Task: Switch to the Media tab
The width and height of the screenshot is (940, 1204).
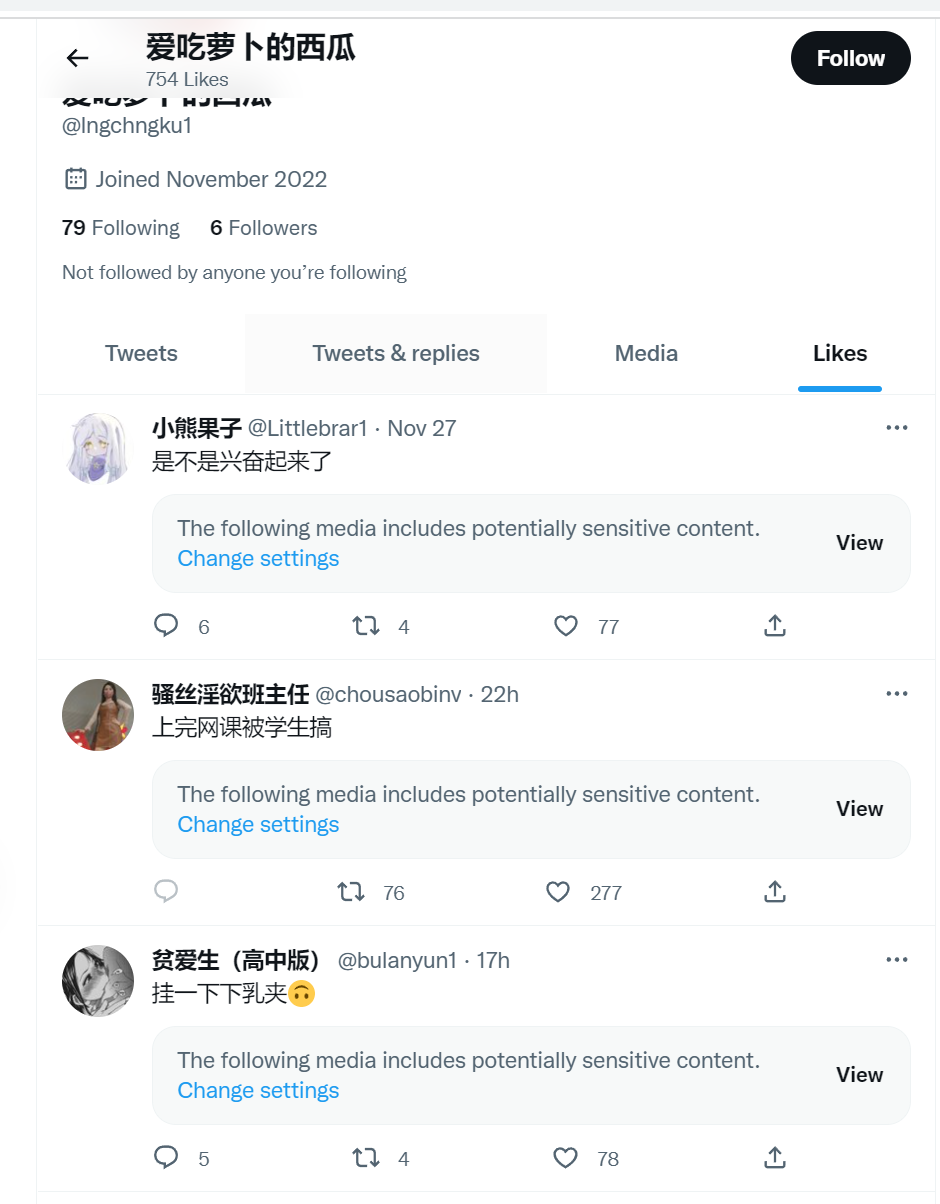Action: [x=646, y=353]
